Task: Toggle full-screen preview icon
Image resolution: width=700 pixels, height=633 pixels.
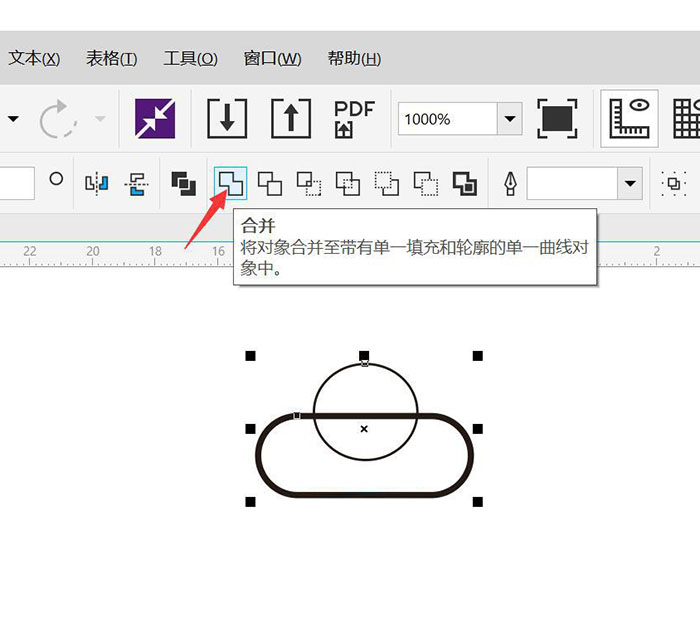Action: tap(557, 118)
